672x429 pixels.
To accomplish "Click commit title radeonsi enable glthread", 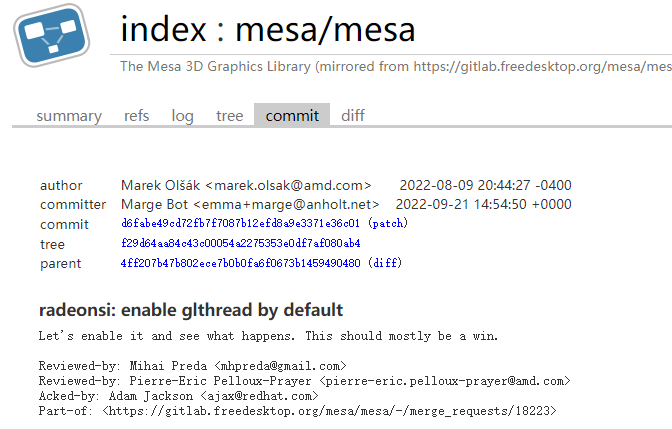I will click(x=191, y=310).
